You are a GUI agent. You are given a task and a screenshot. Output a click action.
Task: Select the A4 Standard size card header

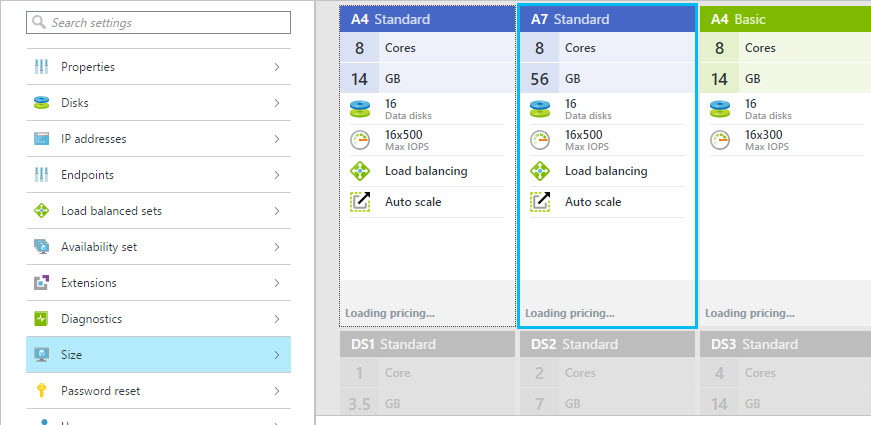(427, 19)
